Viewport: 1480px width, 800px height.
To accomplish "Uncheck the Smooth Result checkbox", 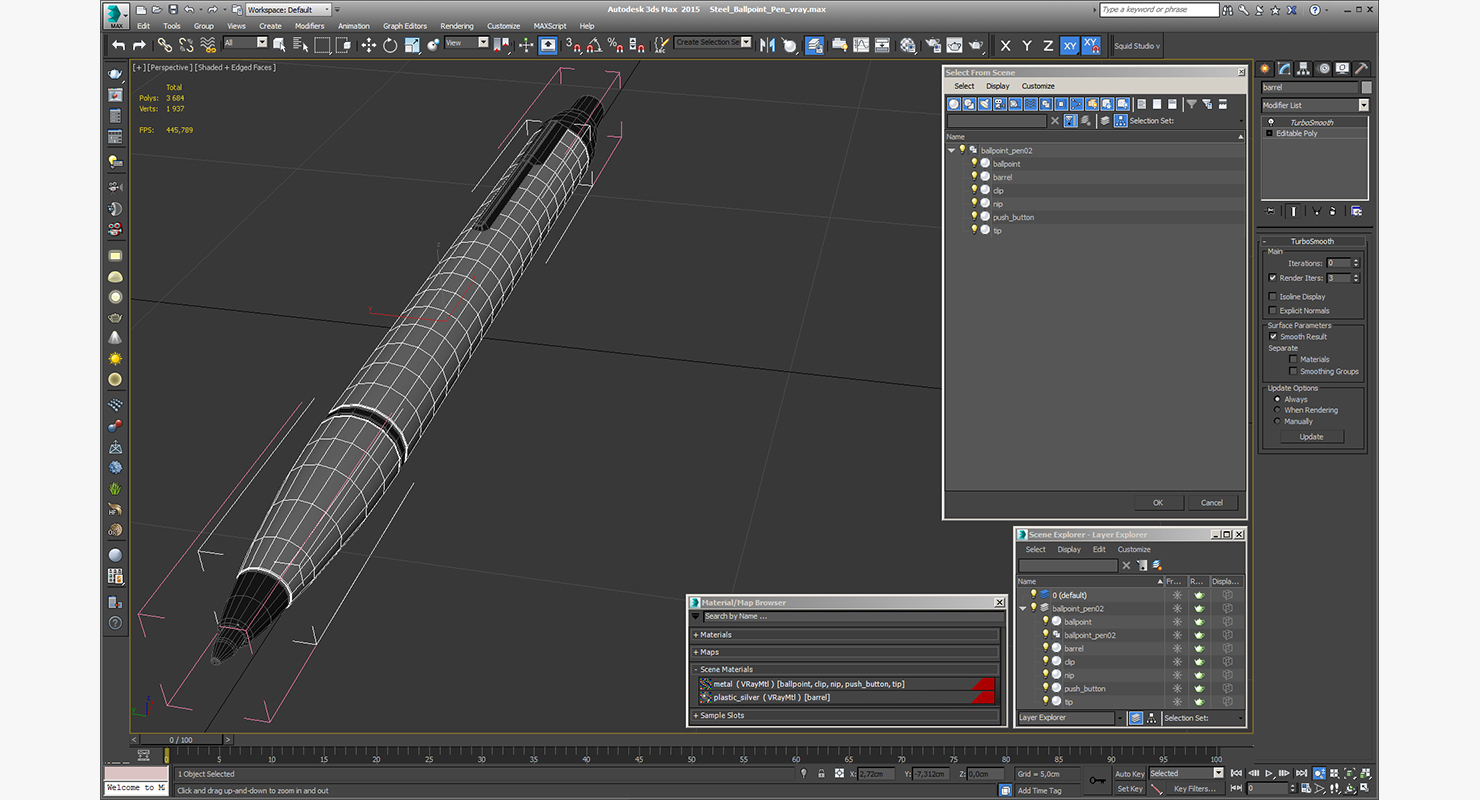I will click(x=1273, y=336).
